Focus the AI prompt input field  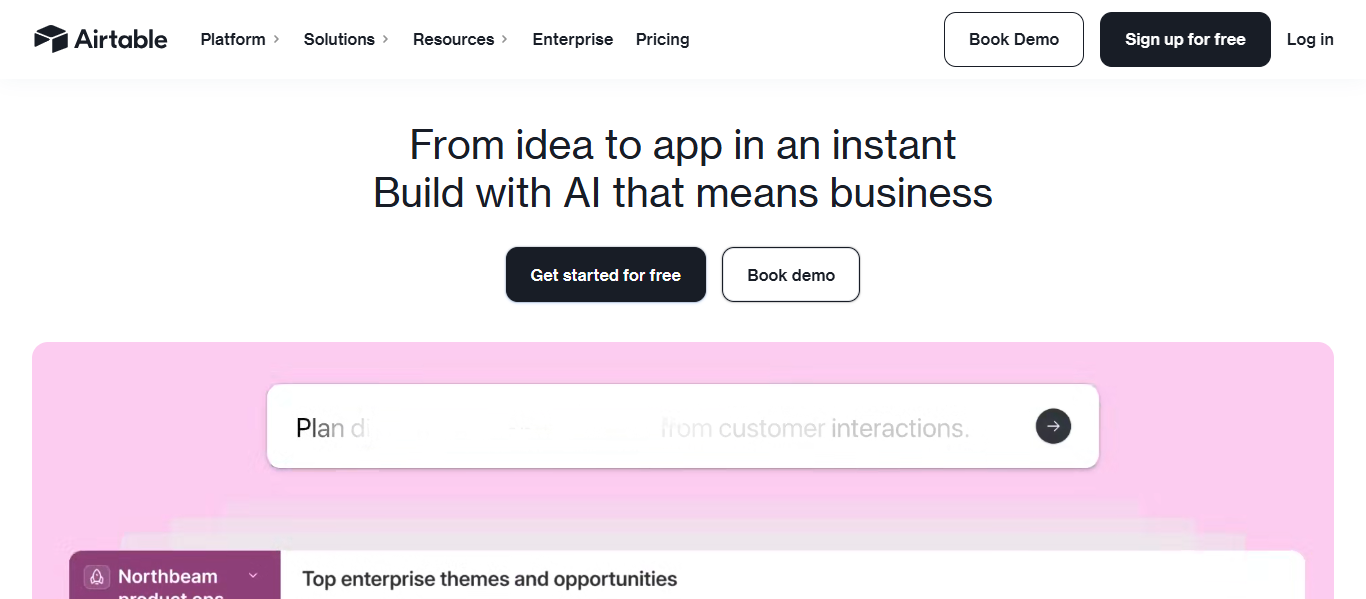point(640,427)
